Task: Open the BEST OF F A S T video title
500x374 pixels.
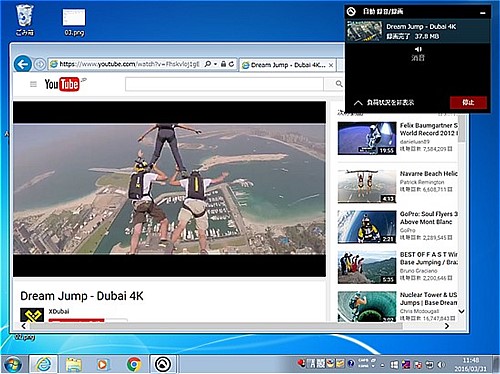Action: pos(429,259)
